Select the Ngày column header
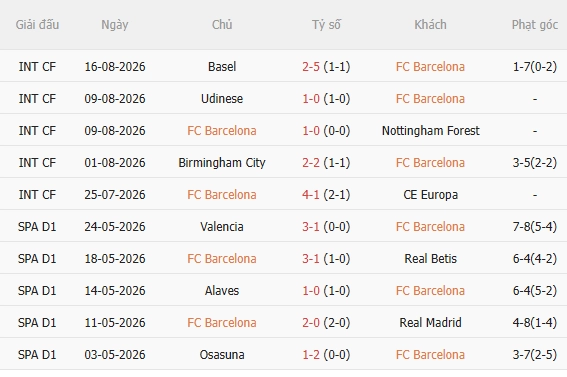Screen dimensions: 567x377 tap(115, 25)
